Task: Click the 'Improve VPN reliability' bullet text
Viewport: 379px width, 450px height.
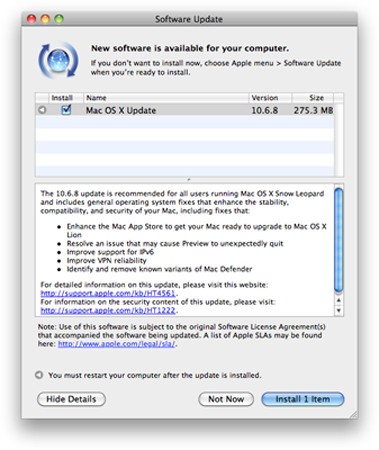Action: pos(107,260)
